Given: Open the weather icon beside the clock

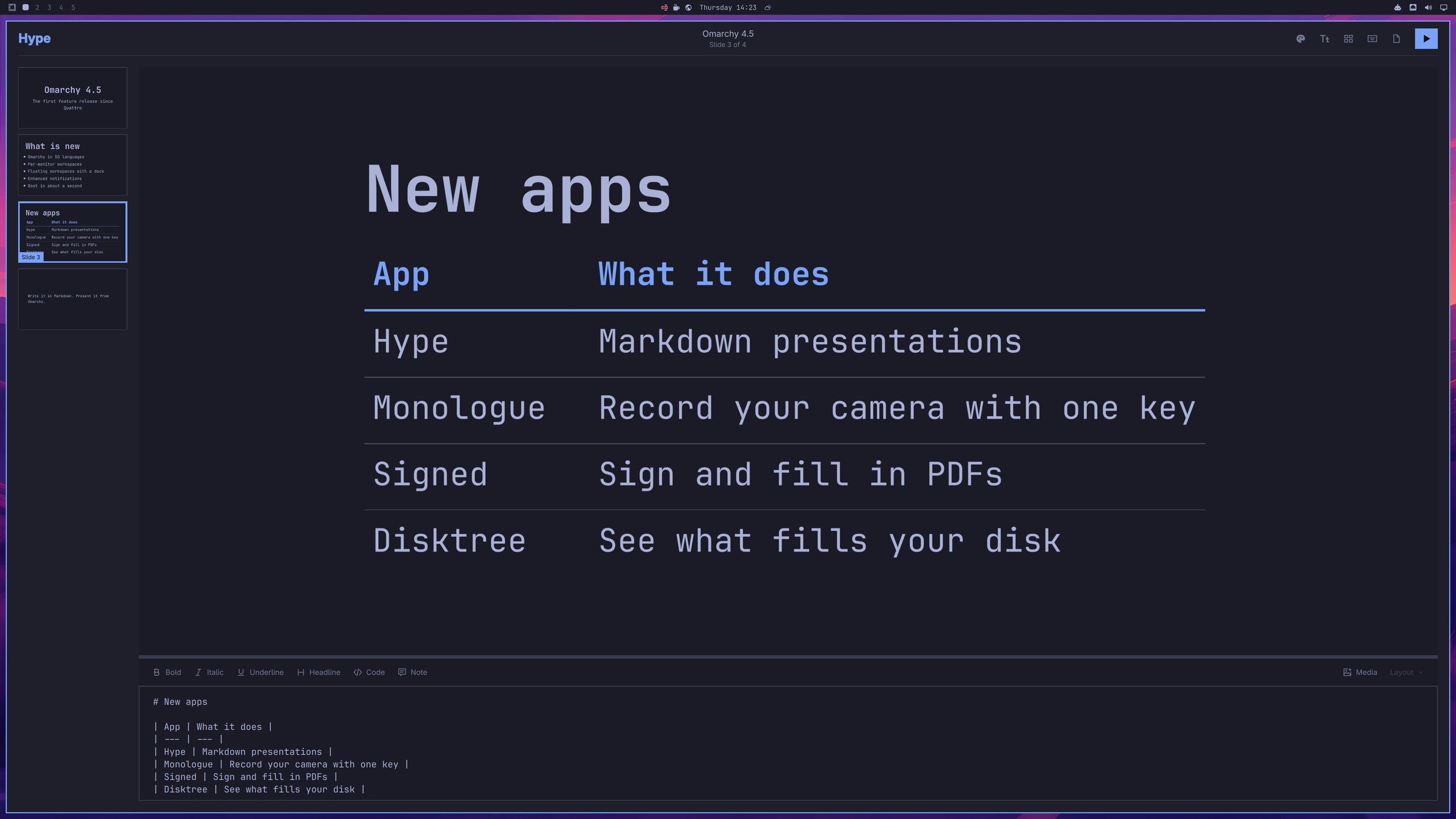Looking at the screenshot, I should pyautogui.click(x=768, y=7).
